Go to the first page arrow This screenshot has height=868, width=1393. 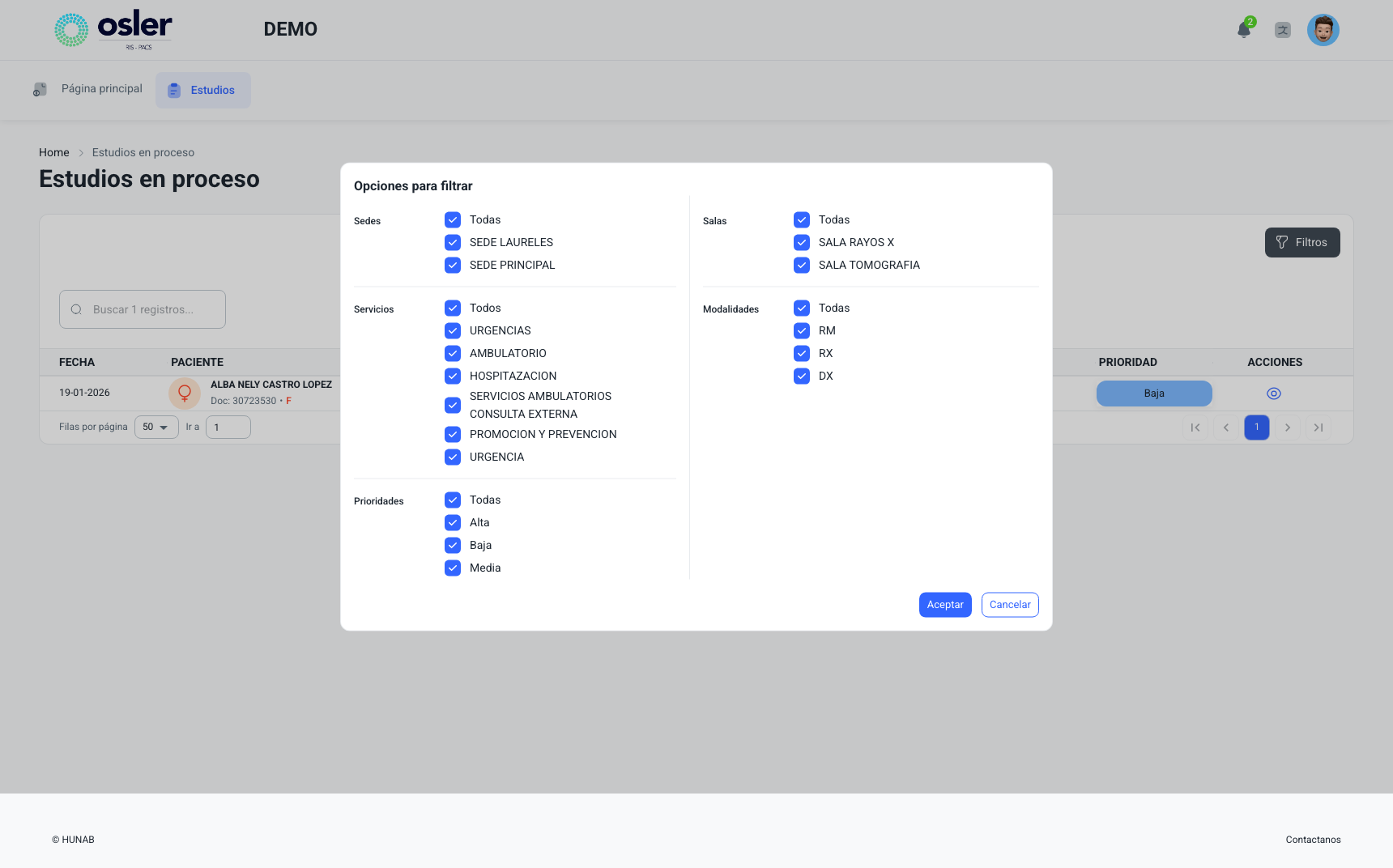[x=1195, y=428]
